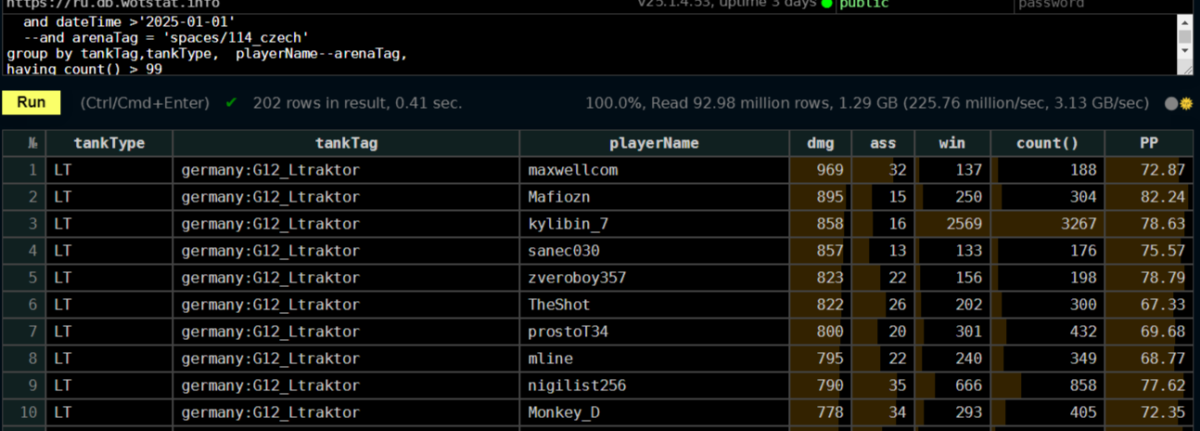Select player name prostoT34
The width and height of the screenshot is (1200, 431).
pos(568,332)
